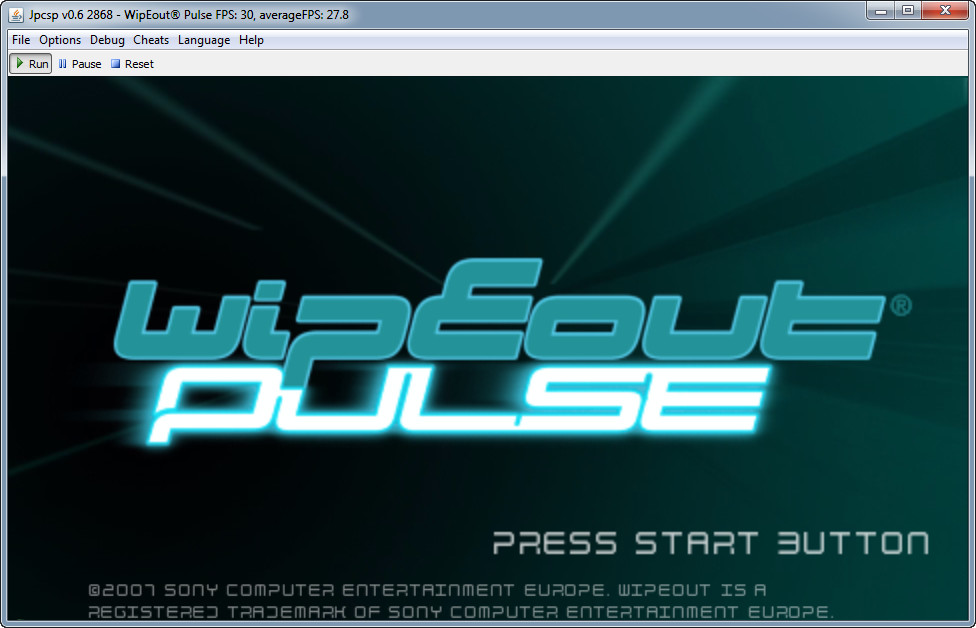Open the Help menu
Image resolution: width=976 pixels, height=628 pixels.
tap(251, 40)
